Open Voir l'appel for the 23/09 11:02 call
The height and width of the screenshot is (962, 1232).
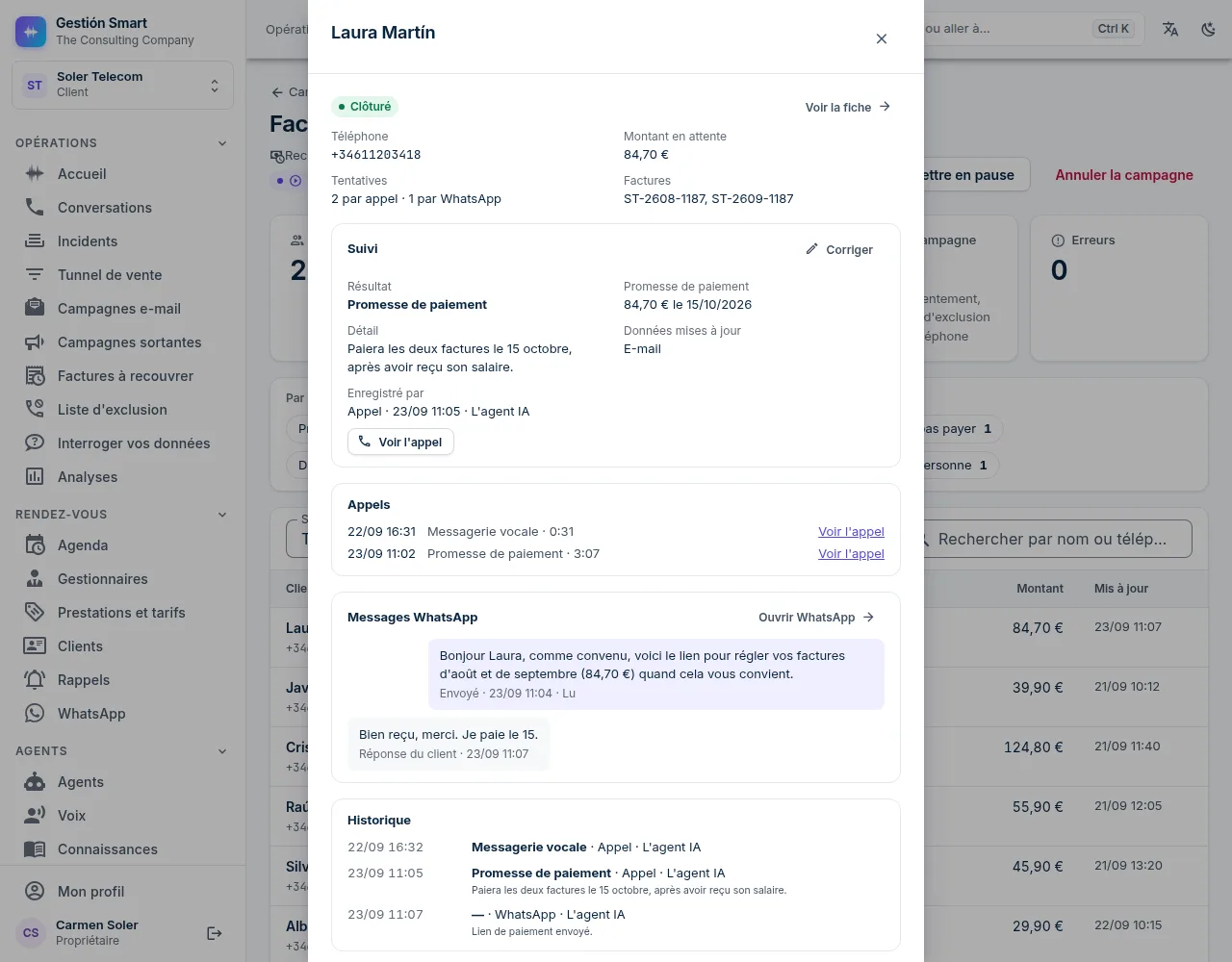[x=851, y=554]
